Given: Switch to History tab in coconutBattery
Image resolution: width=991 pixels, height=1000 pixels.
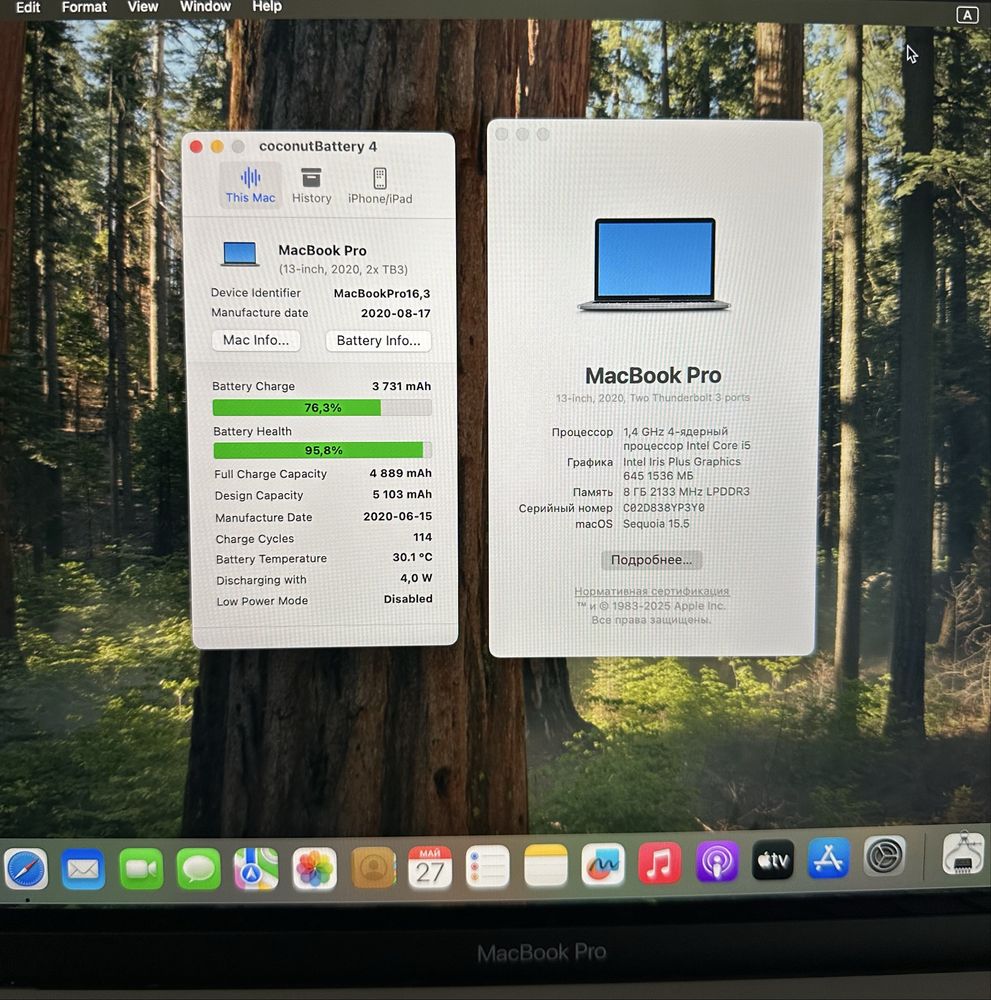Looking at the screenshot, I should [x=311, y=186].
